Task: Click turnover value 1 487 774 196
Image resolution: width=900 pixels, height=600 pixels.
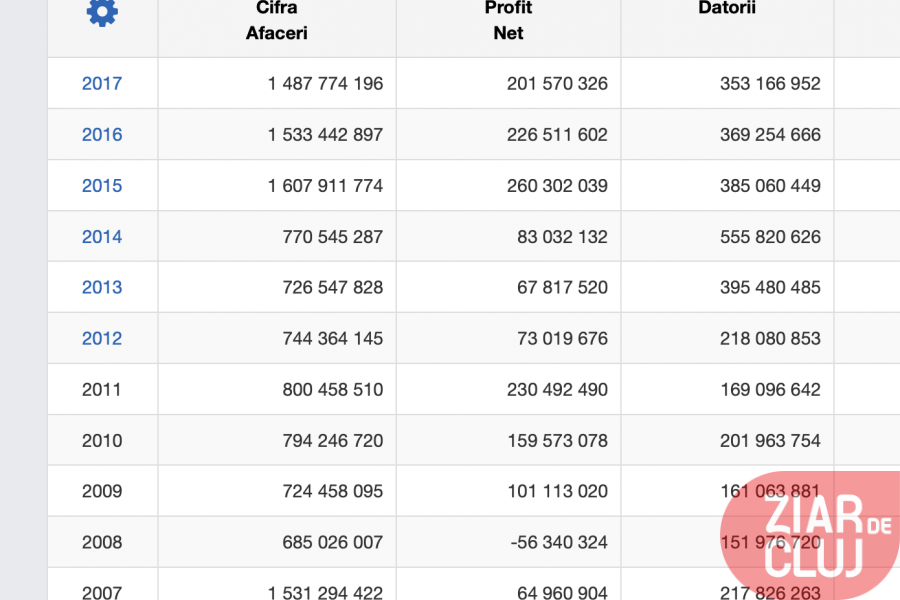Action: coord(325,83)
